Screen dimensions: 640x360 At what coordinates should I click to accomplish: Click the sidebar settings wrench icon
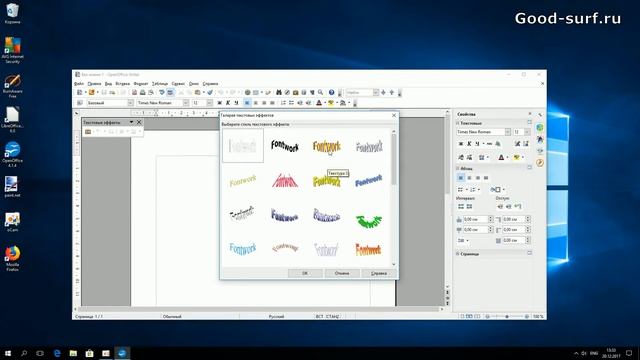(x=540, y=115)
